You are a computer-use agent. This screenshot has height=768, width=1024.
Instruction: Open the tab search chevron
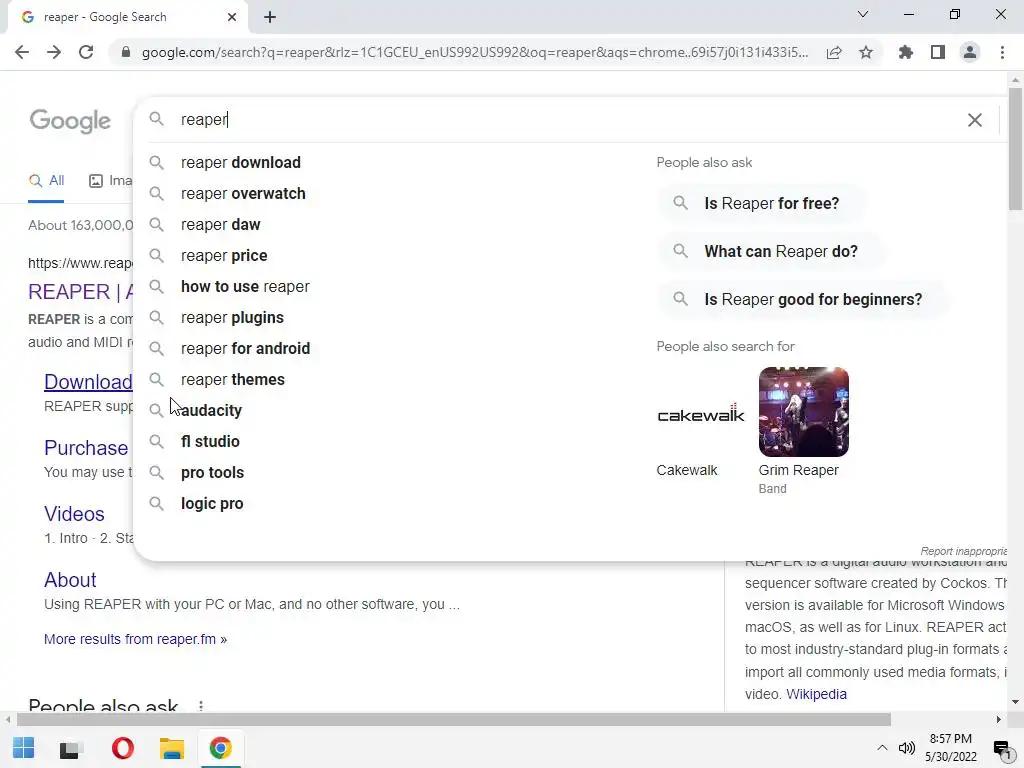coord(863,14)
